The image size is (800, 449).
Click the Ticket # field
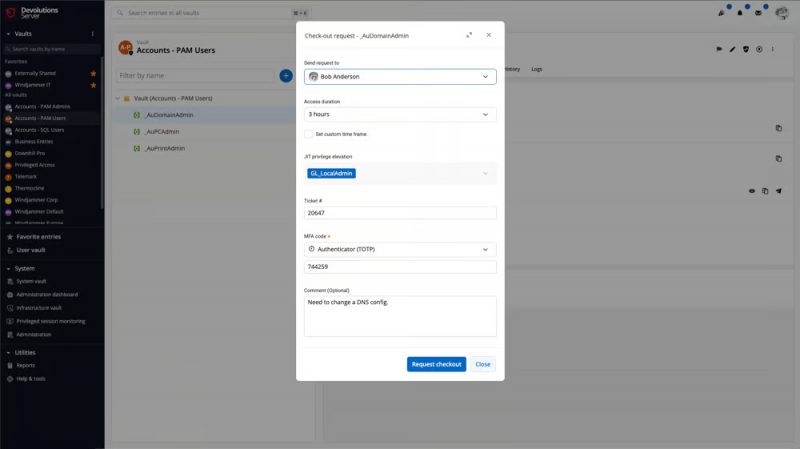pyautogui.click(x=400, y=213)
